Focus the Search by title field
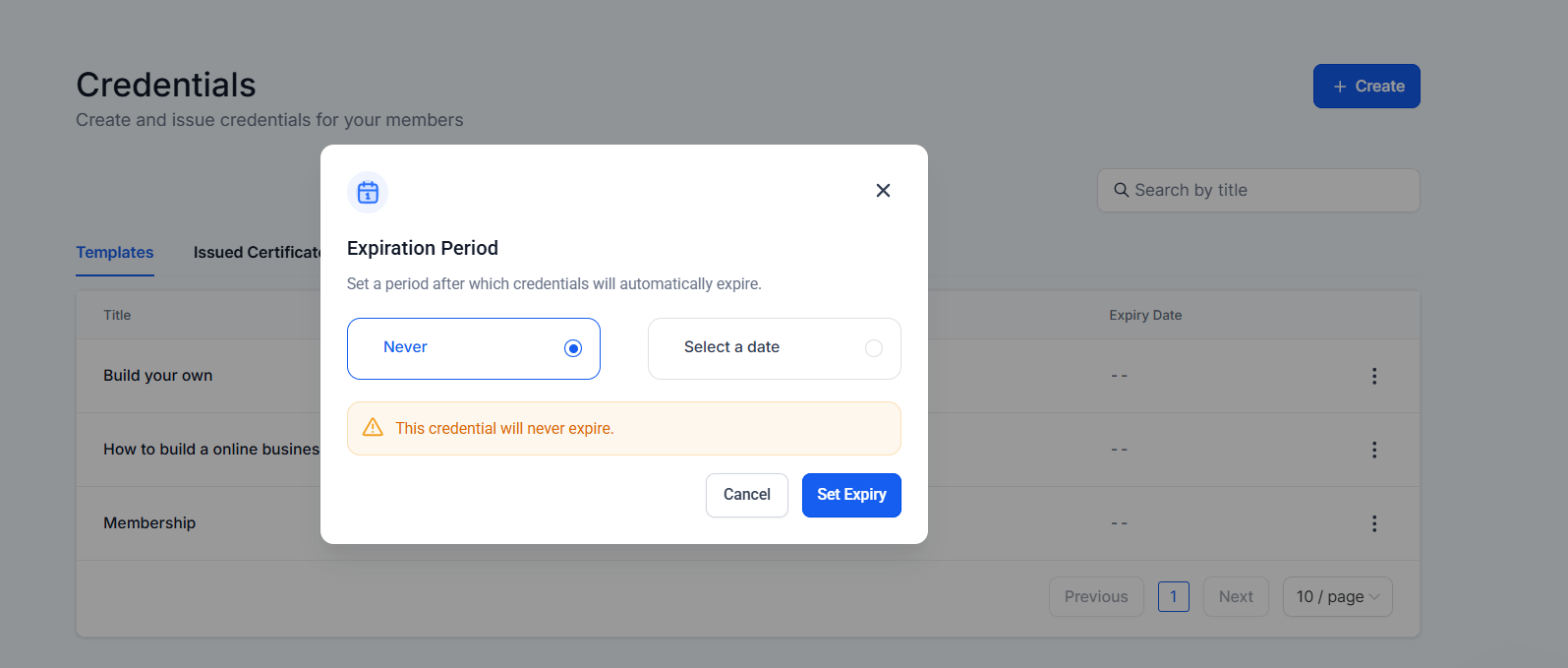Viewport: 1568px width, 668px height. coord(1268,190)
